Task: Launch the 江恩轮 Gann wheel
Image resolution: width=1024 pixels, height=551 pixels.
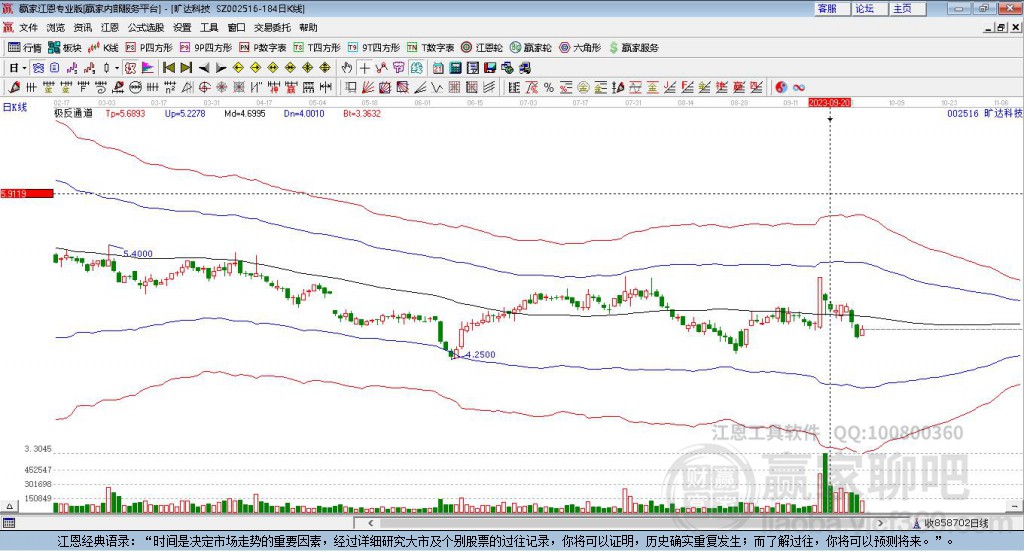Action: click(x=482, y=48)
